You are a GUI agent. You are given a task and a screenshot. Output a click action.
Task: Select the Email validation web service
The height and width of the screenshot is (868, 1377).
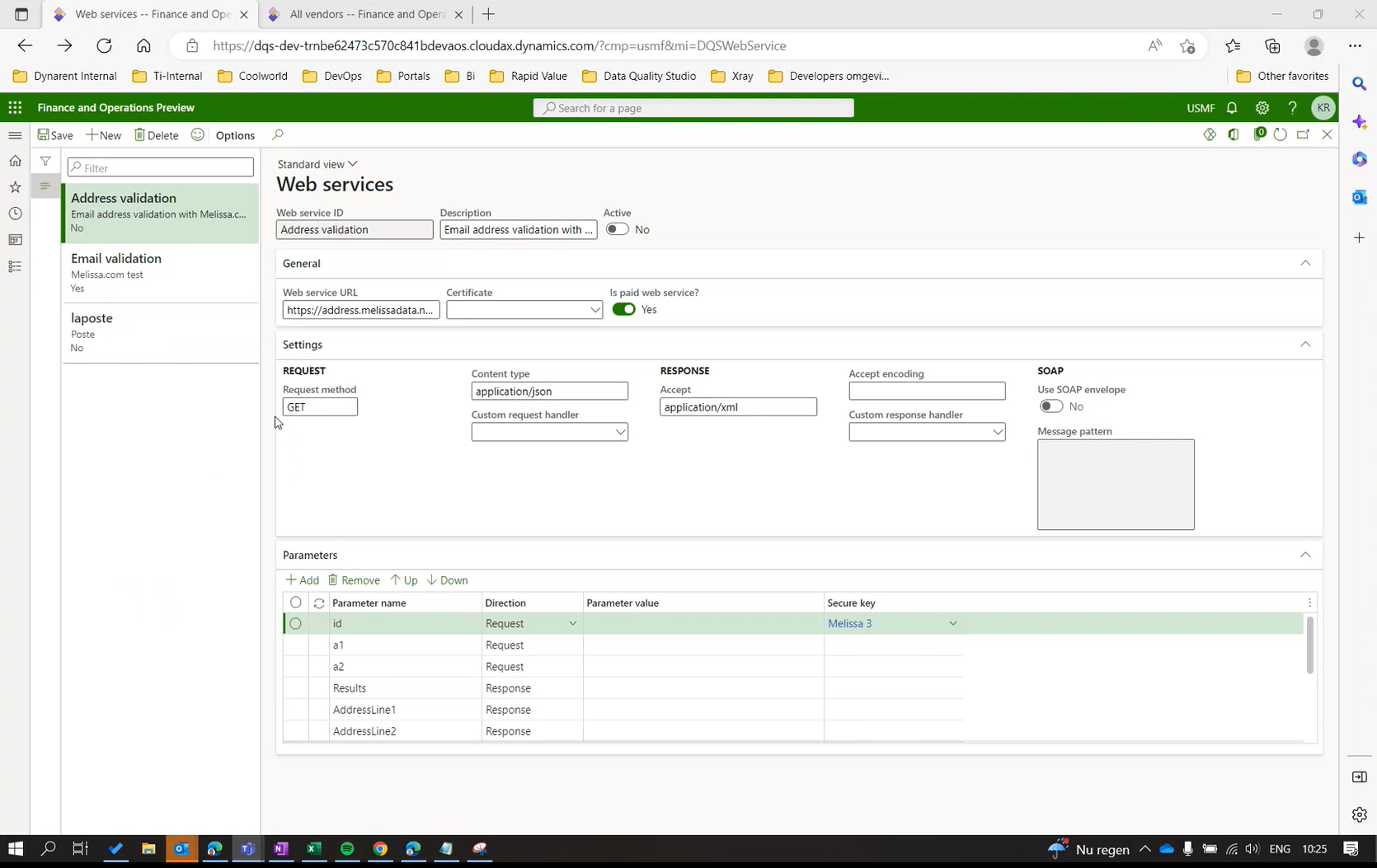tap(161, 273)
